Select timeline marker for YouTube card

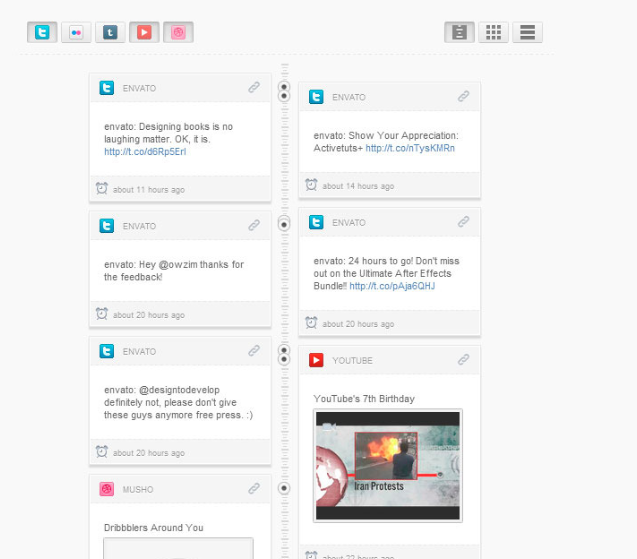pos(284,360)
